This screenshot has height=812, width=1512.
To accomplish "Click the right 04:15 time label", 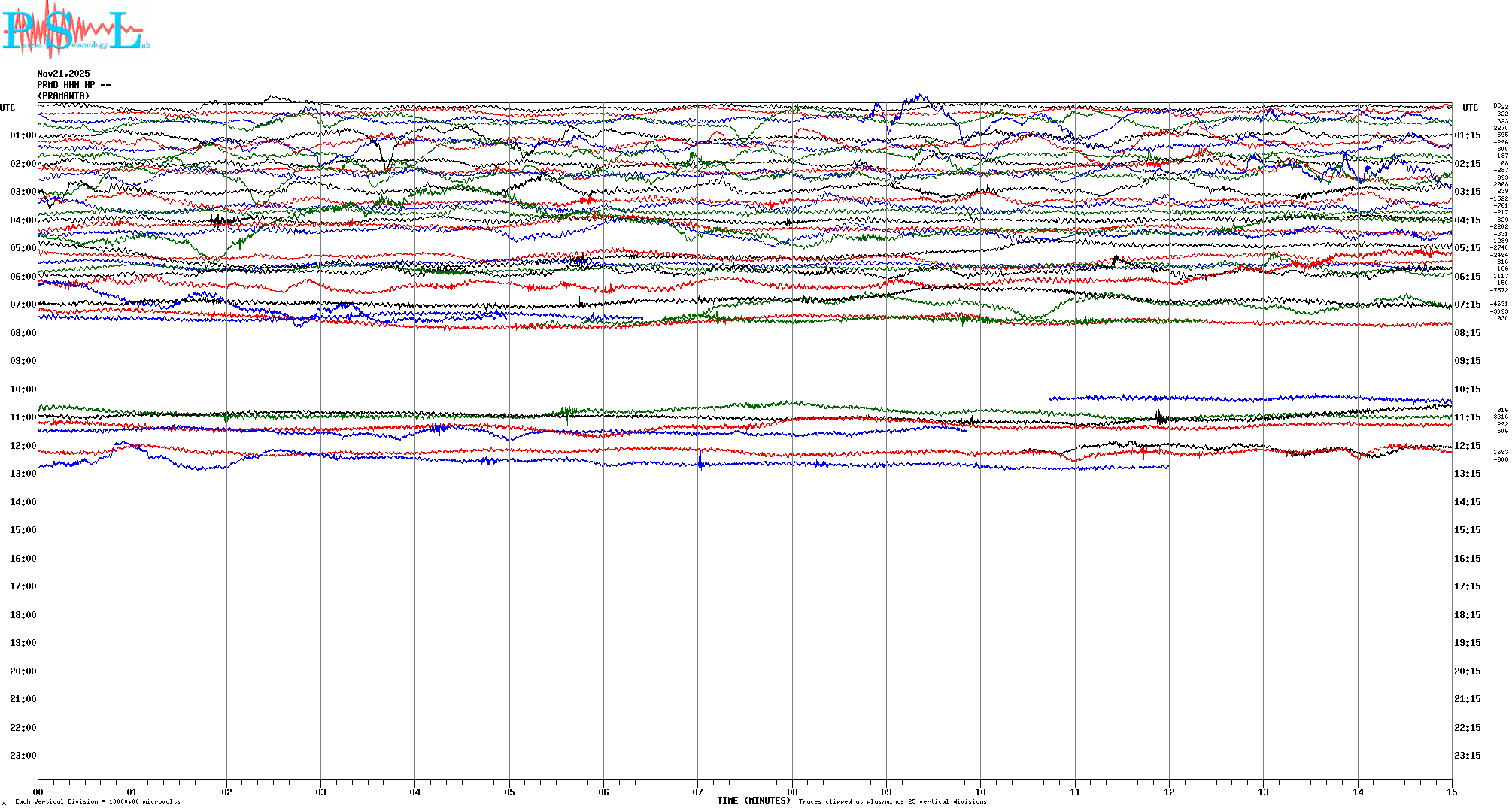I will (1467, 220).
